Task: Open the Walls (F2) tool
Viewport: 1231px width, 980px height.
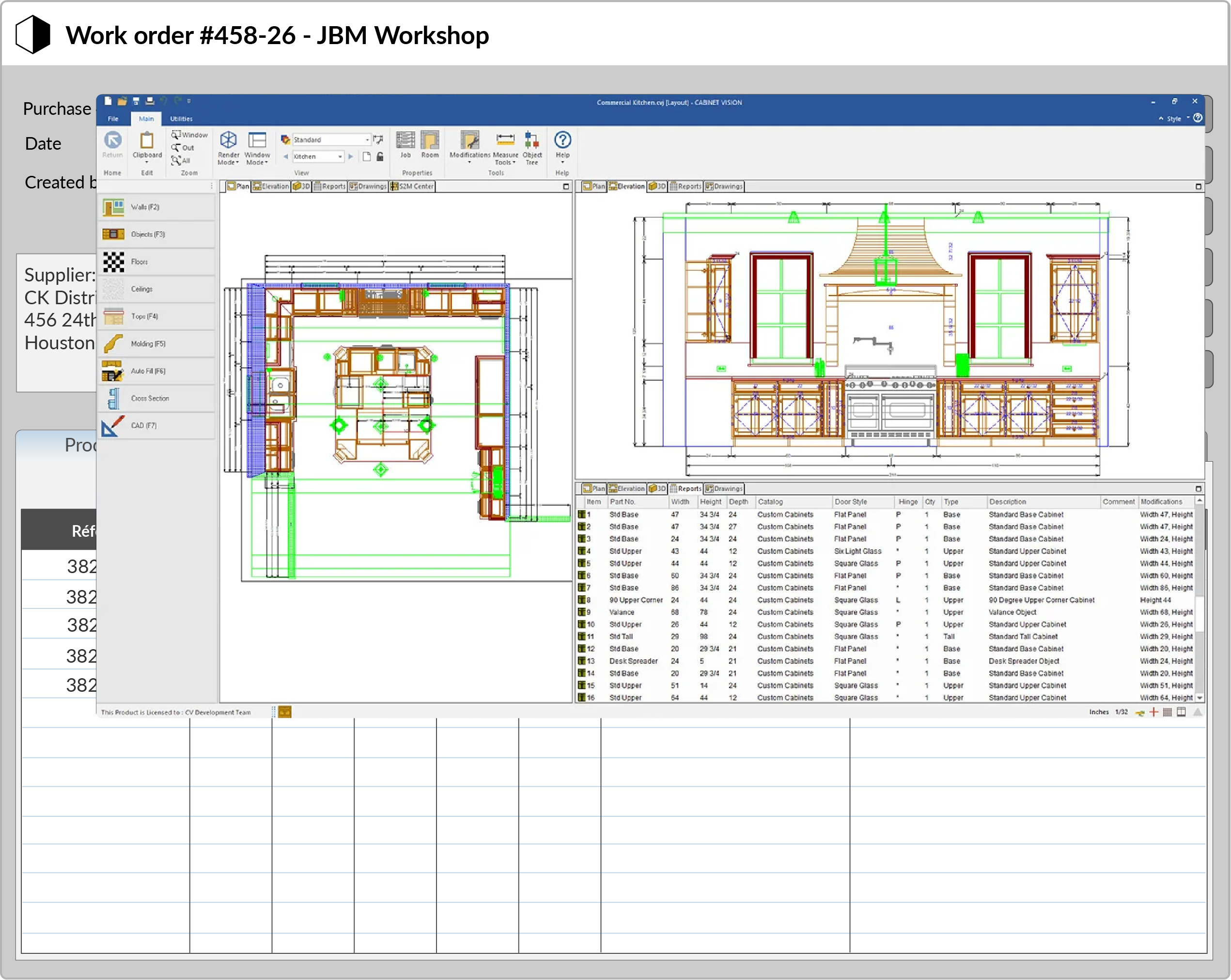Action: [x=156, y=207]
